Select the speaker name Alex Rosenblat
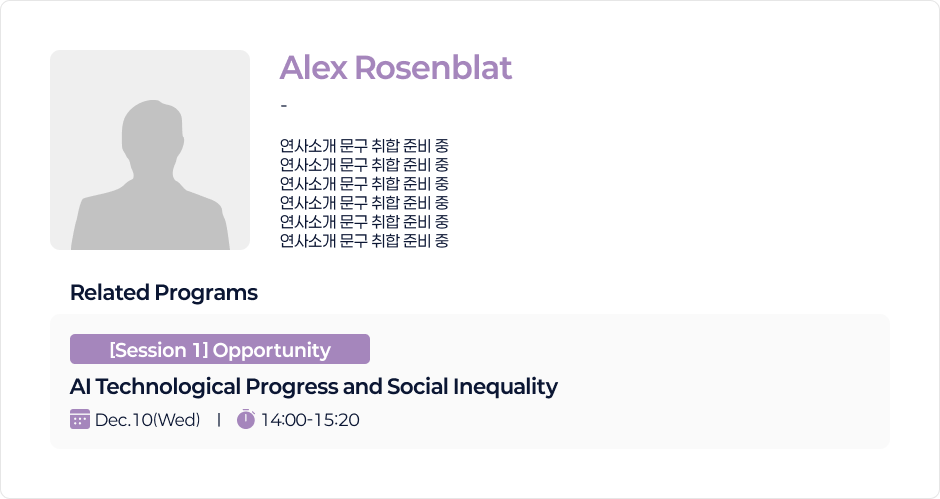Screen dimensions: 940x499 (395, 68)
